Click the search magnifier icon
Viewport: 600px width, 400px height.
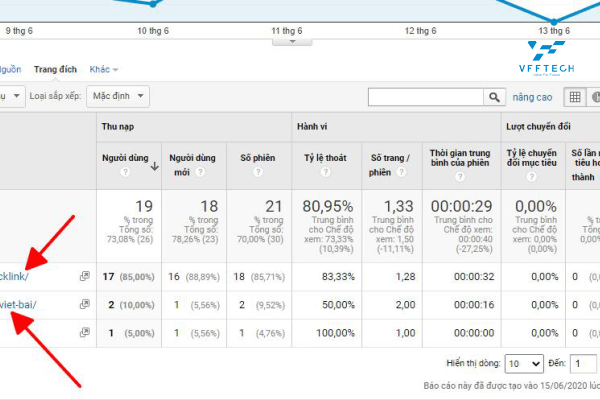494,97
